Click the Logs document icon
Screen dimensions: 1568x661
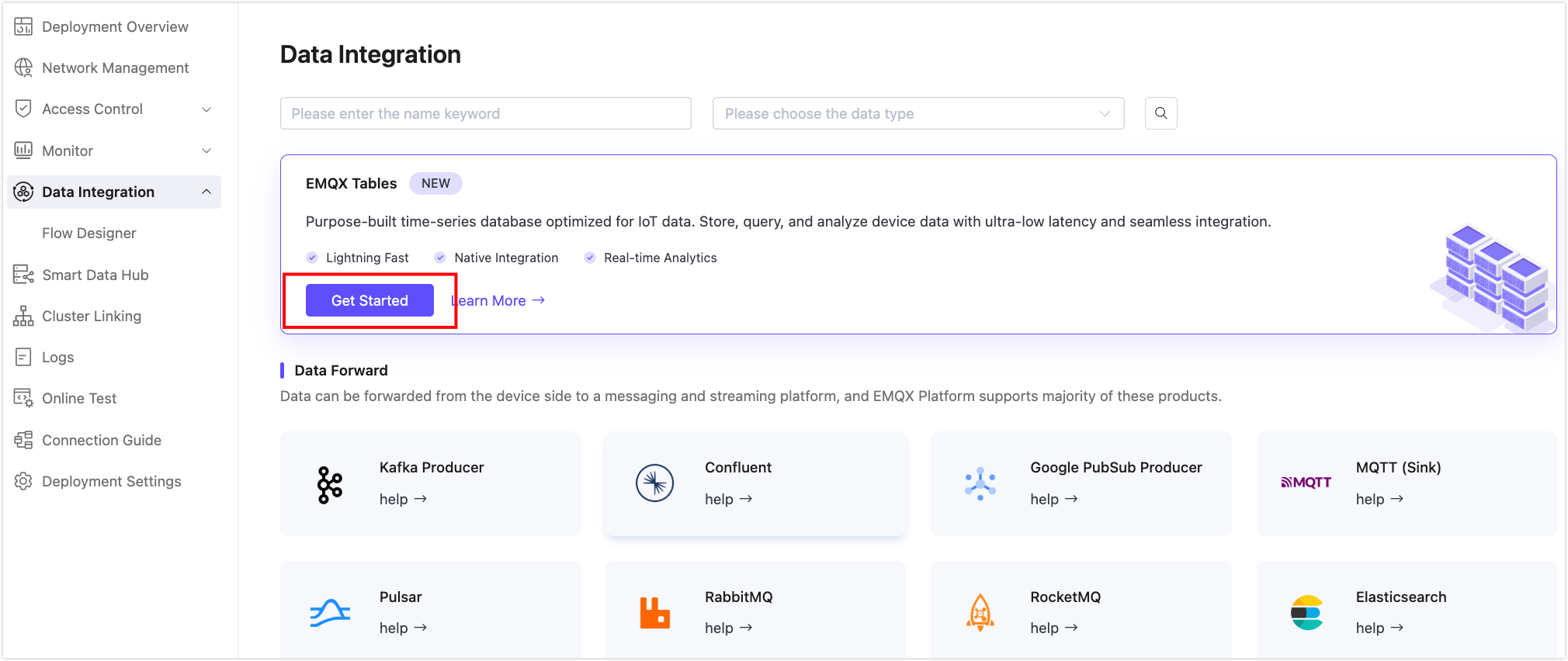[x=23, y=357]
